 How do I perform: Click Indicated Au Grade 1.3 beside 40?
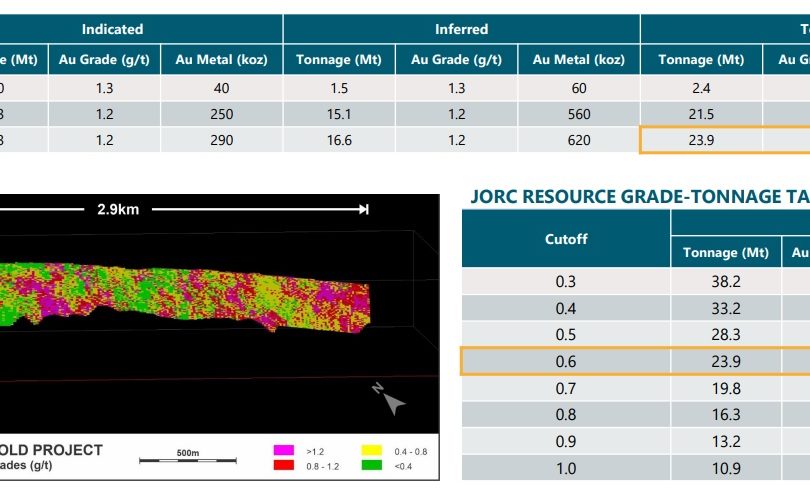(x=104, y=88)
